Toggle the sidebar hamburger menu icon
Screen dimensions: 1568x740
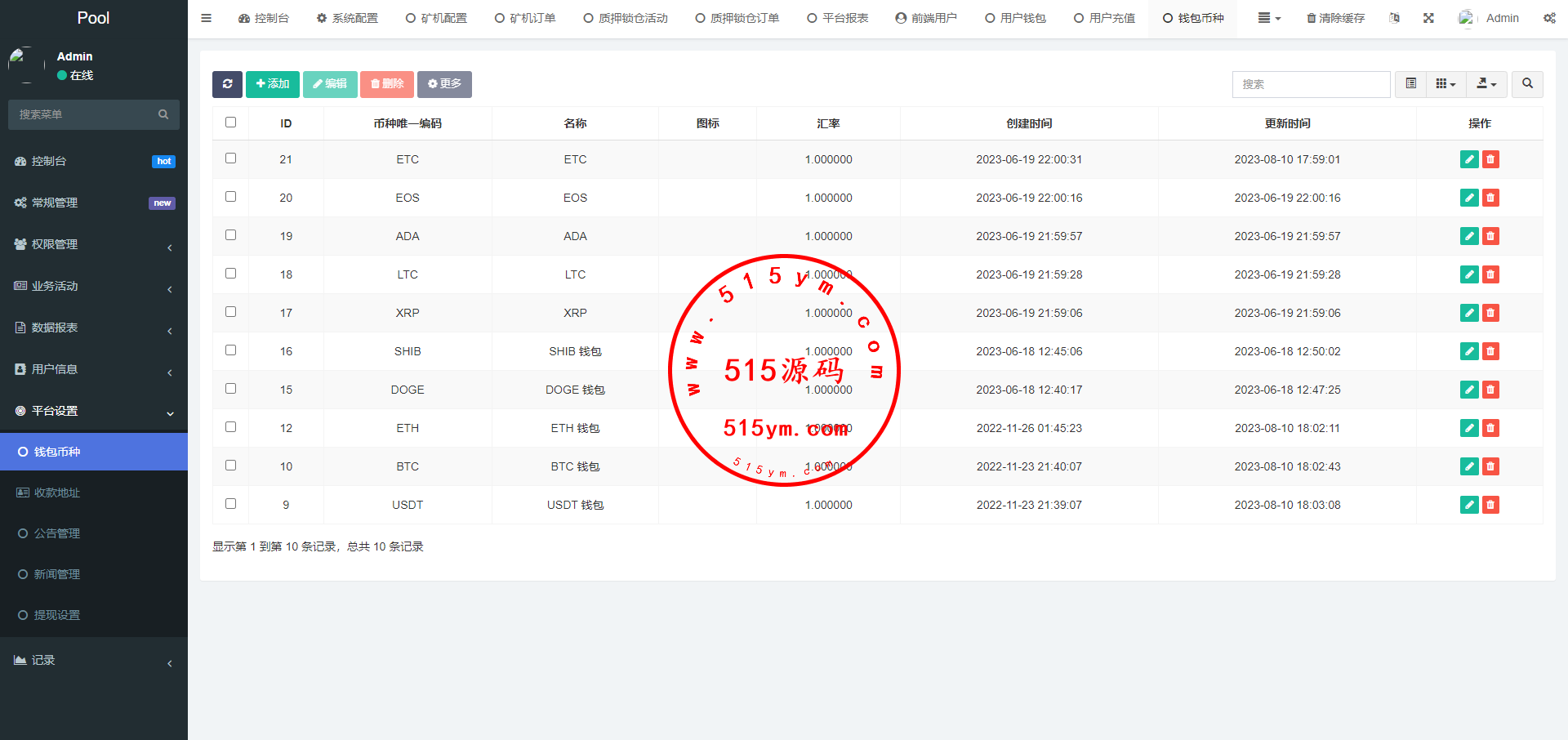[x=206, y=18]
